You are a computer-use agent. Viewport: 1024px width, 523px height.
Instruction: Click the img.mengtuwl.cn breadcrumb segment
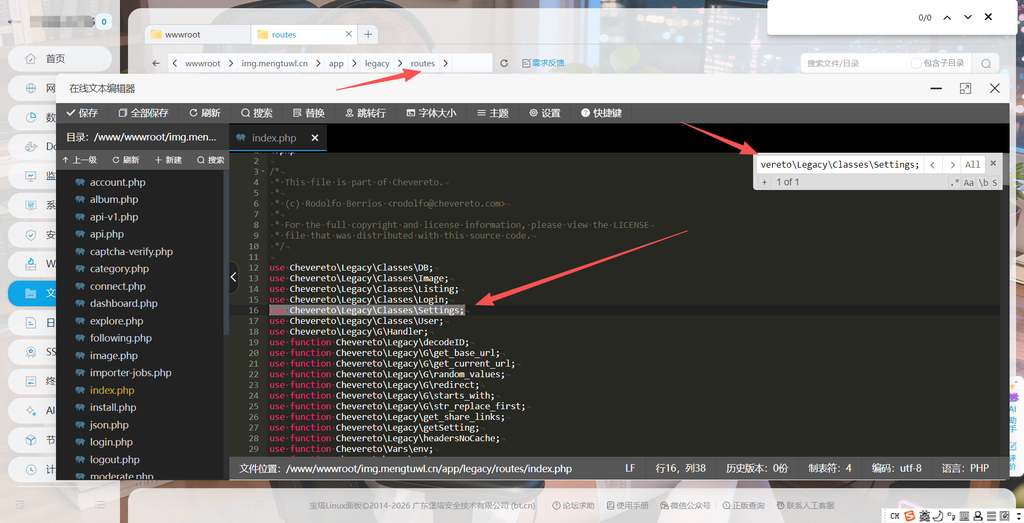[274, 63]
